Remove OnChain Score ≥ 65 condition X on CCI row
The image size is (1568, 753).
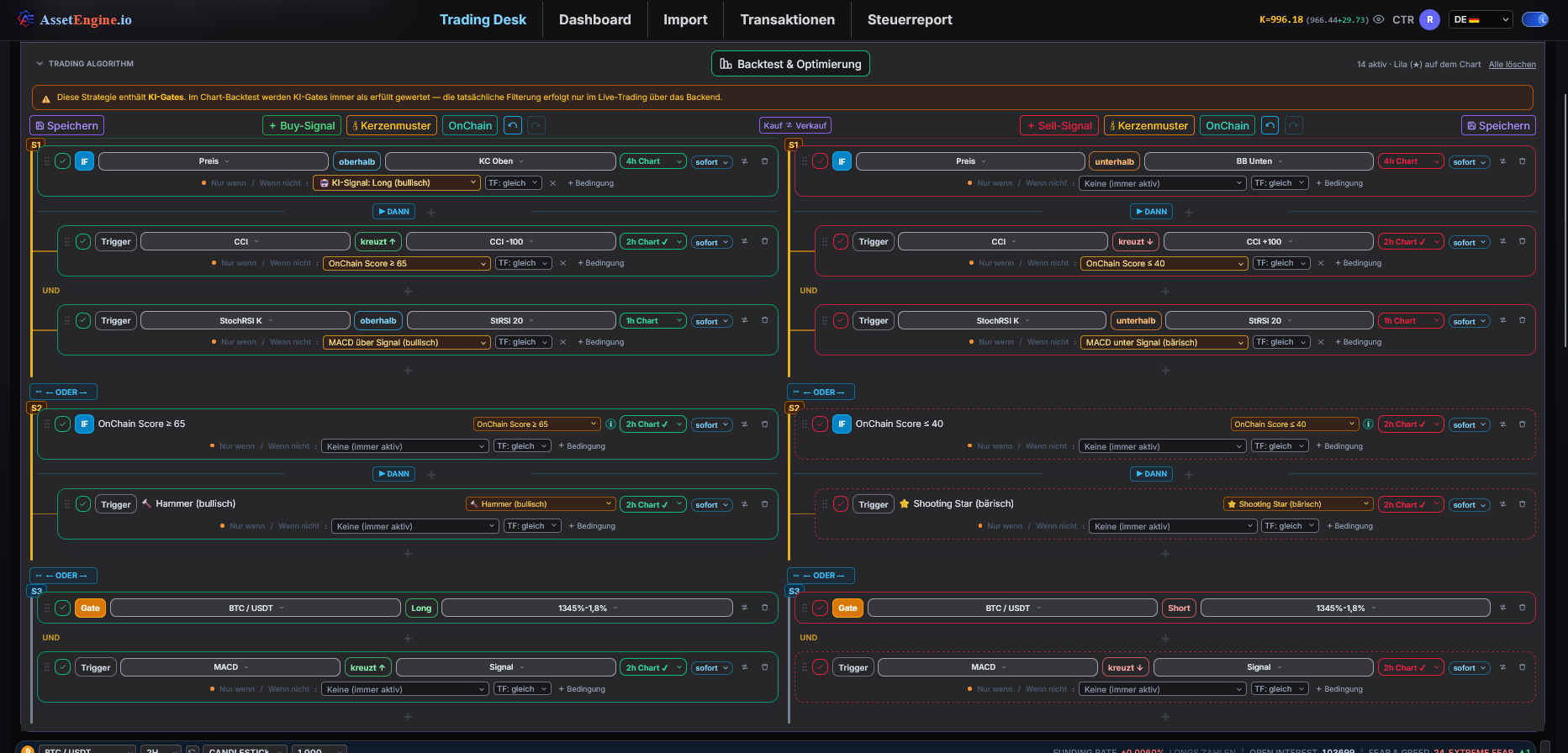(x=562, y=263)
